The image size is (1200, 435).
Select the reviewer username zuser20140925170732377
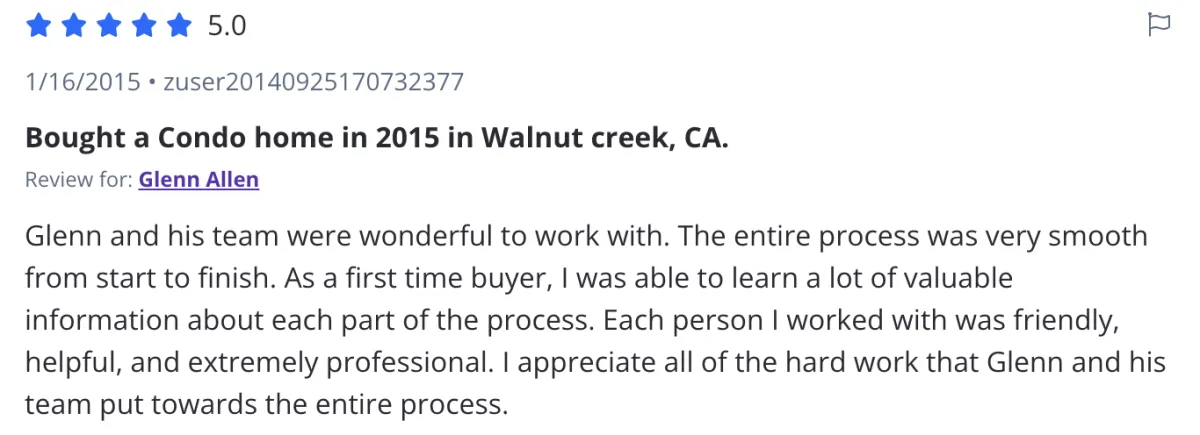point(312,81)
